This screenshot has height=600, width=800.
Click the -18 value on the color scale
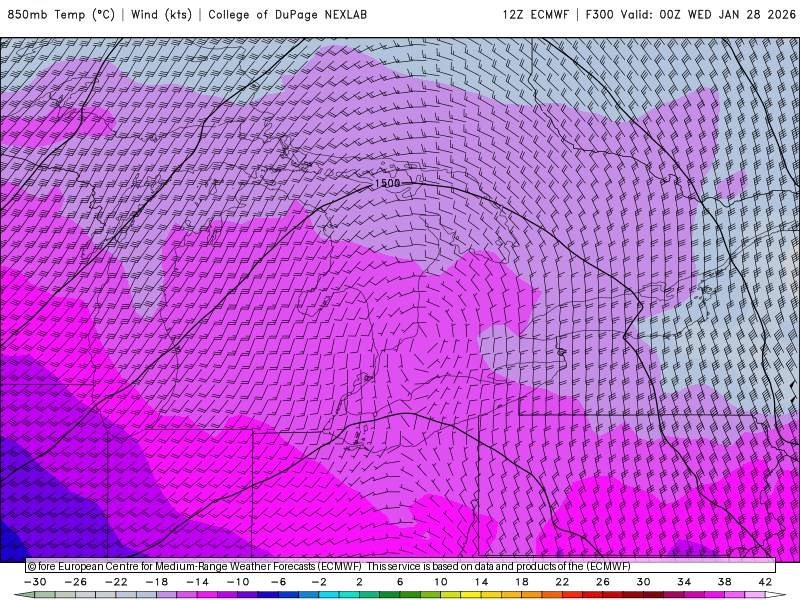(157, 582)
